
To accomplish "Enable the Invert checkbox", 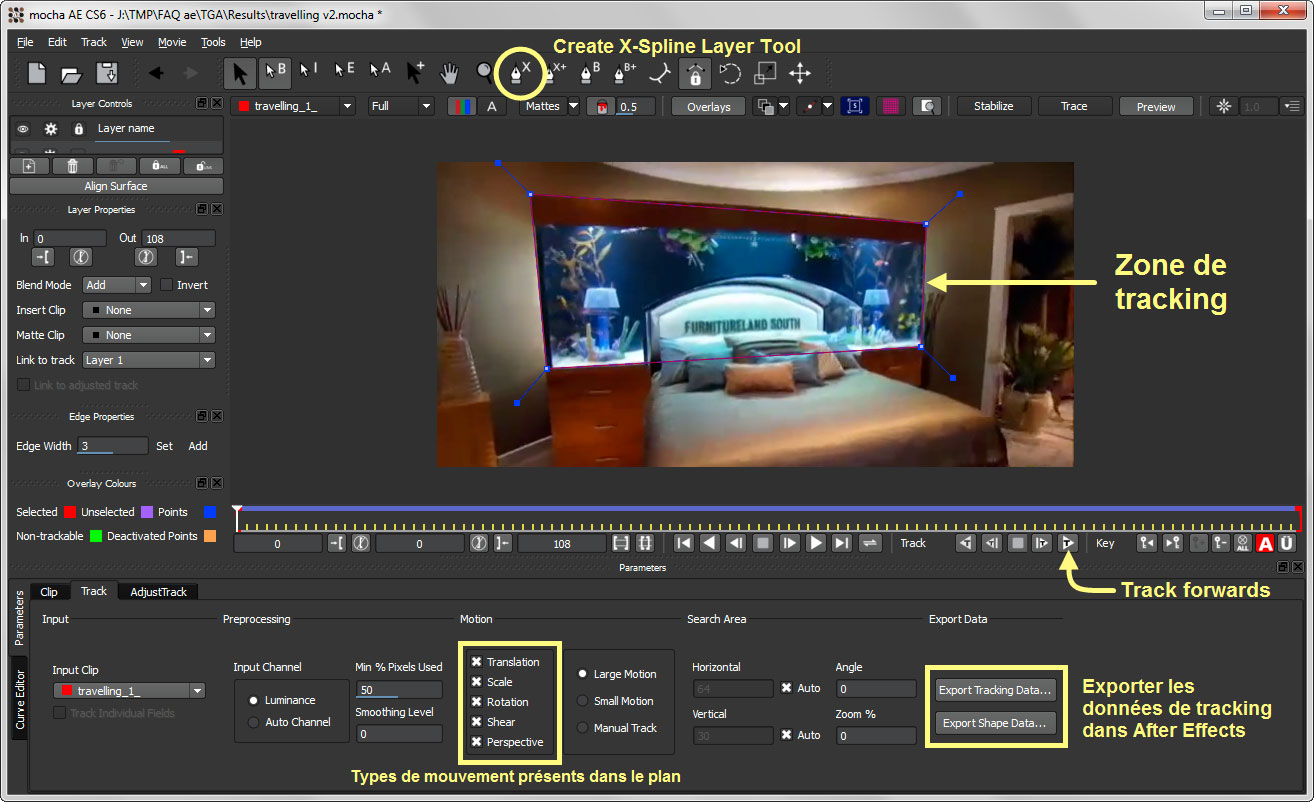I will 167,285.
